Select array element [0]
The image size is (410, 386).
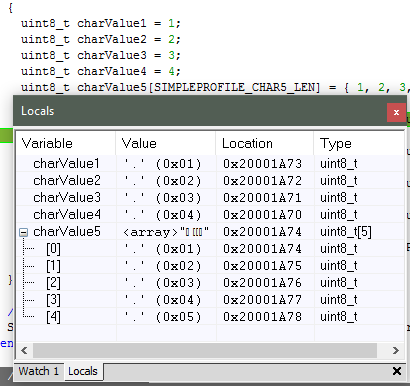(210, 249)
